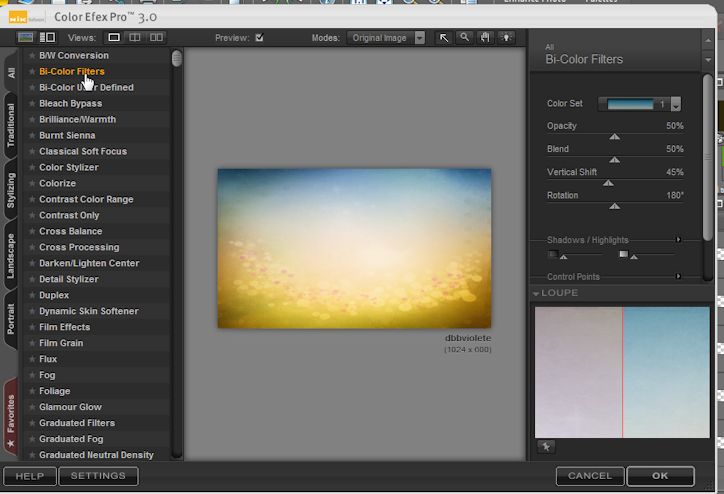Expand Control Points section arrow

(678, 276)
